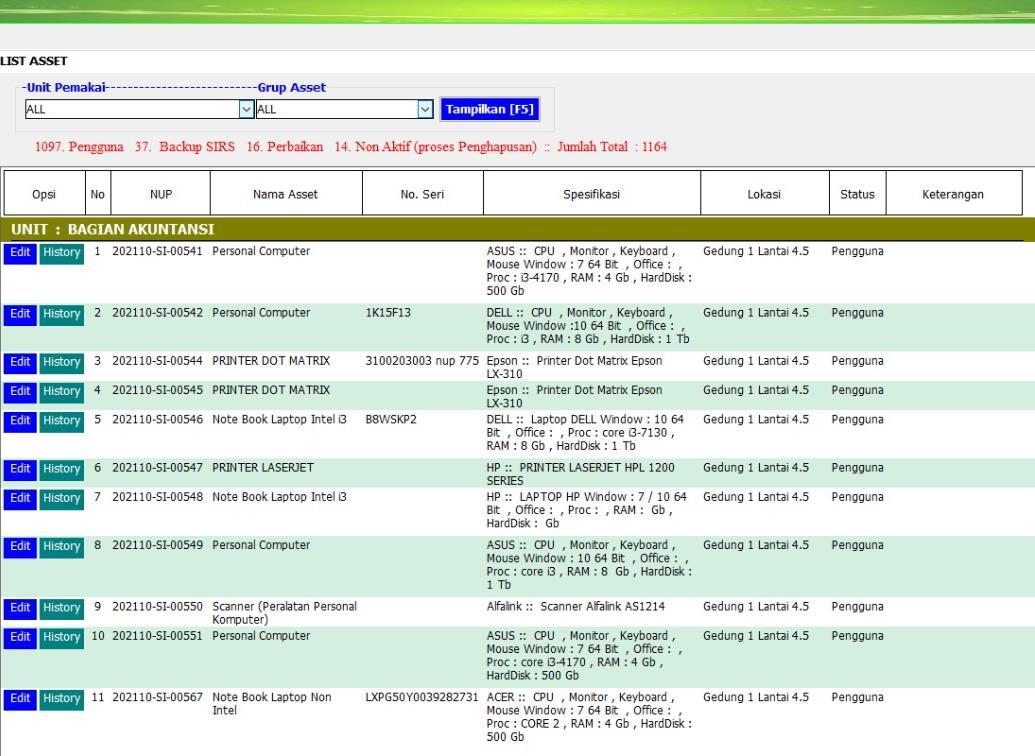Select serial number LXPG50Y0039282731
The height and width of the screenshot is (756, 1035).
click(422, 697)
